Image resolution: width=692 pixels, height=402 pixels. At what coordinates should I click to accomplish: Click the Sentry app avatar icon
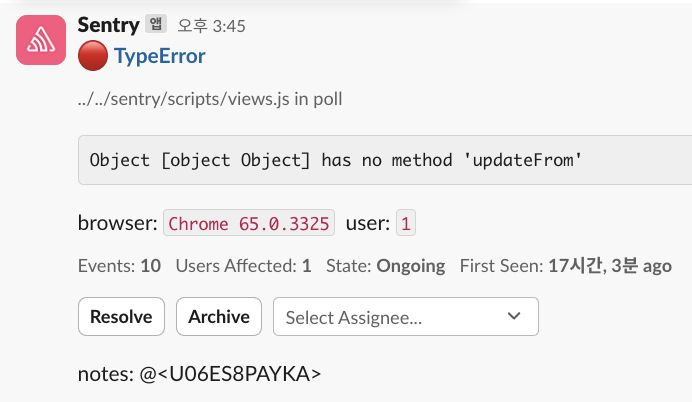click(x=41, y=40)
